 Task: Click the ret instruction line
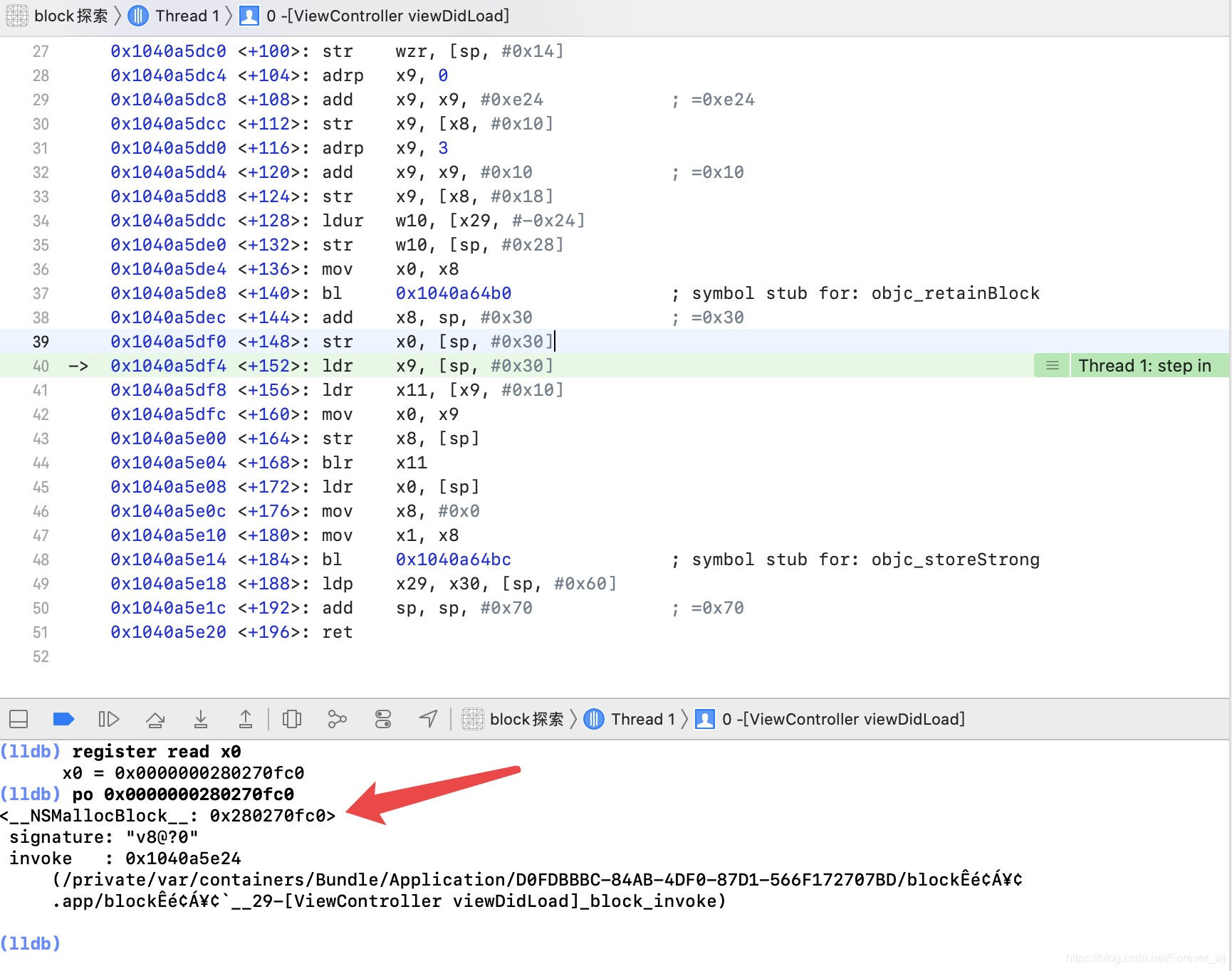point(337,632)
